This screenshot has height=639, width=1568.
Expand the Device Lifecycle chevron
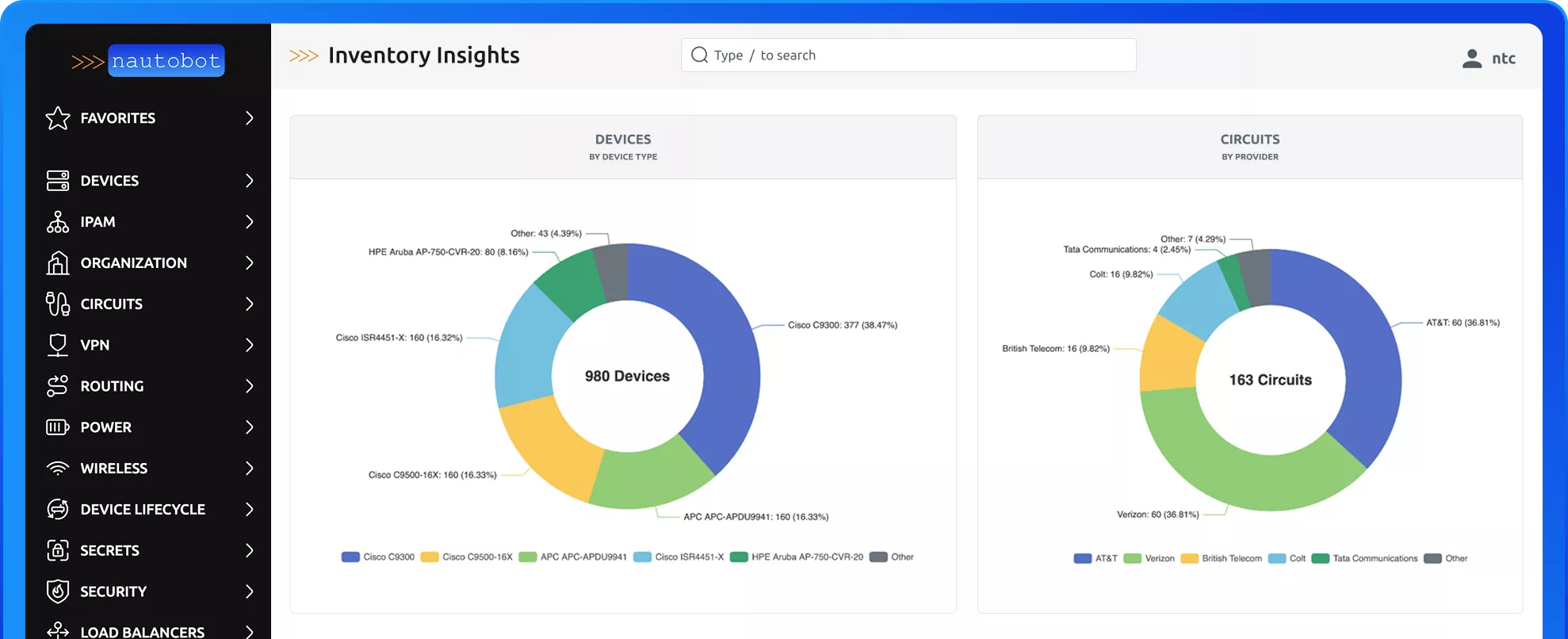(x=249, y=509)
